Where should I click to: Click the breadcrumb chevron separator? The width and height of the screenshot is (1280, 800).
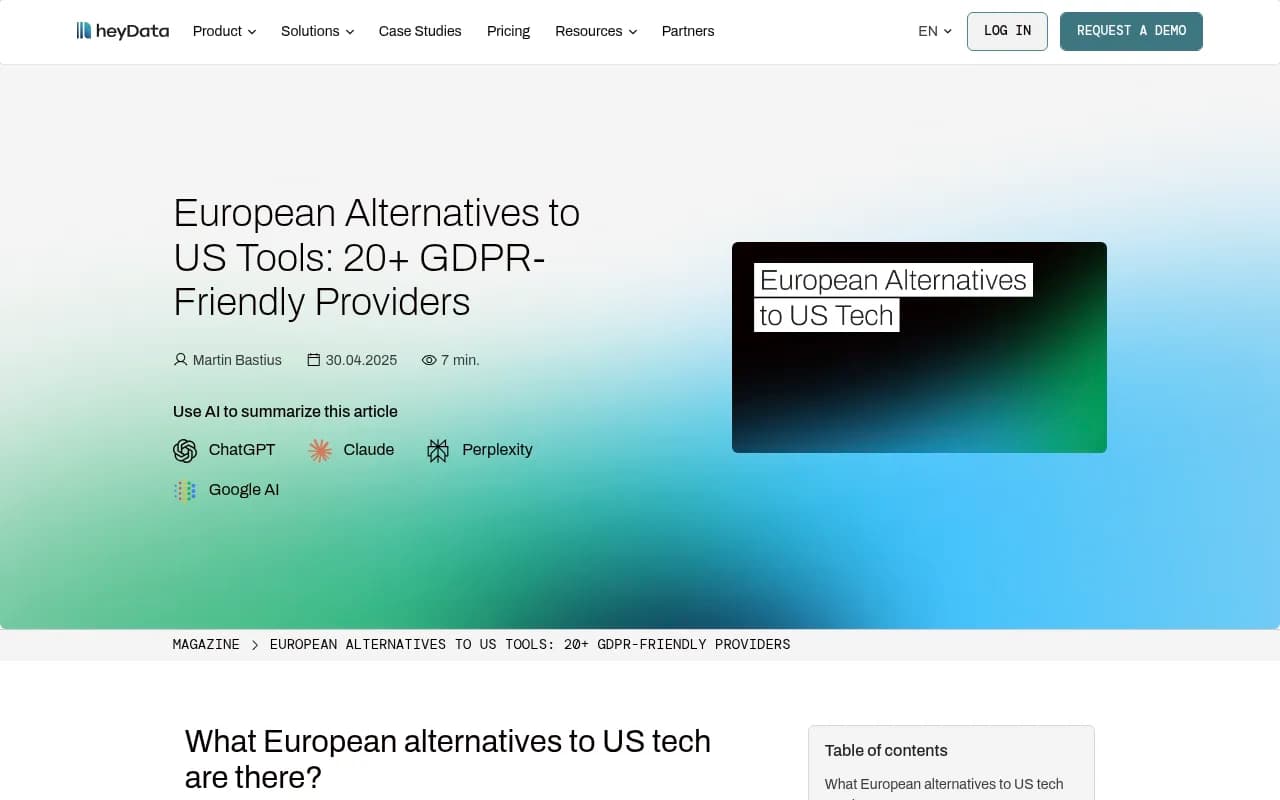point(255,645)
